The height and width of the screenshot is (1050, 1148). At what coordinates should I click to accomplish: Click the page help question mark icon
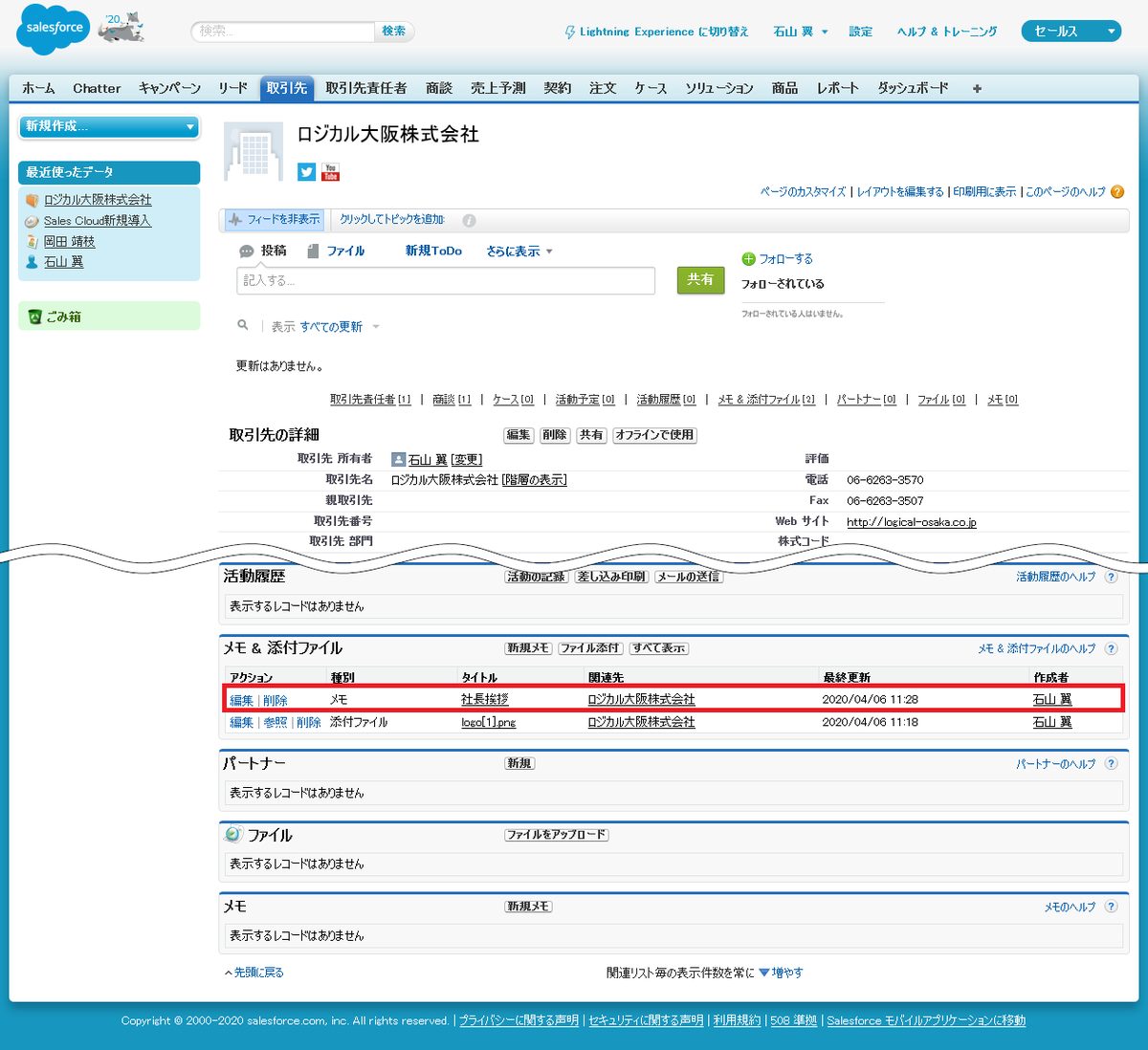[x=1117, y=192]
